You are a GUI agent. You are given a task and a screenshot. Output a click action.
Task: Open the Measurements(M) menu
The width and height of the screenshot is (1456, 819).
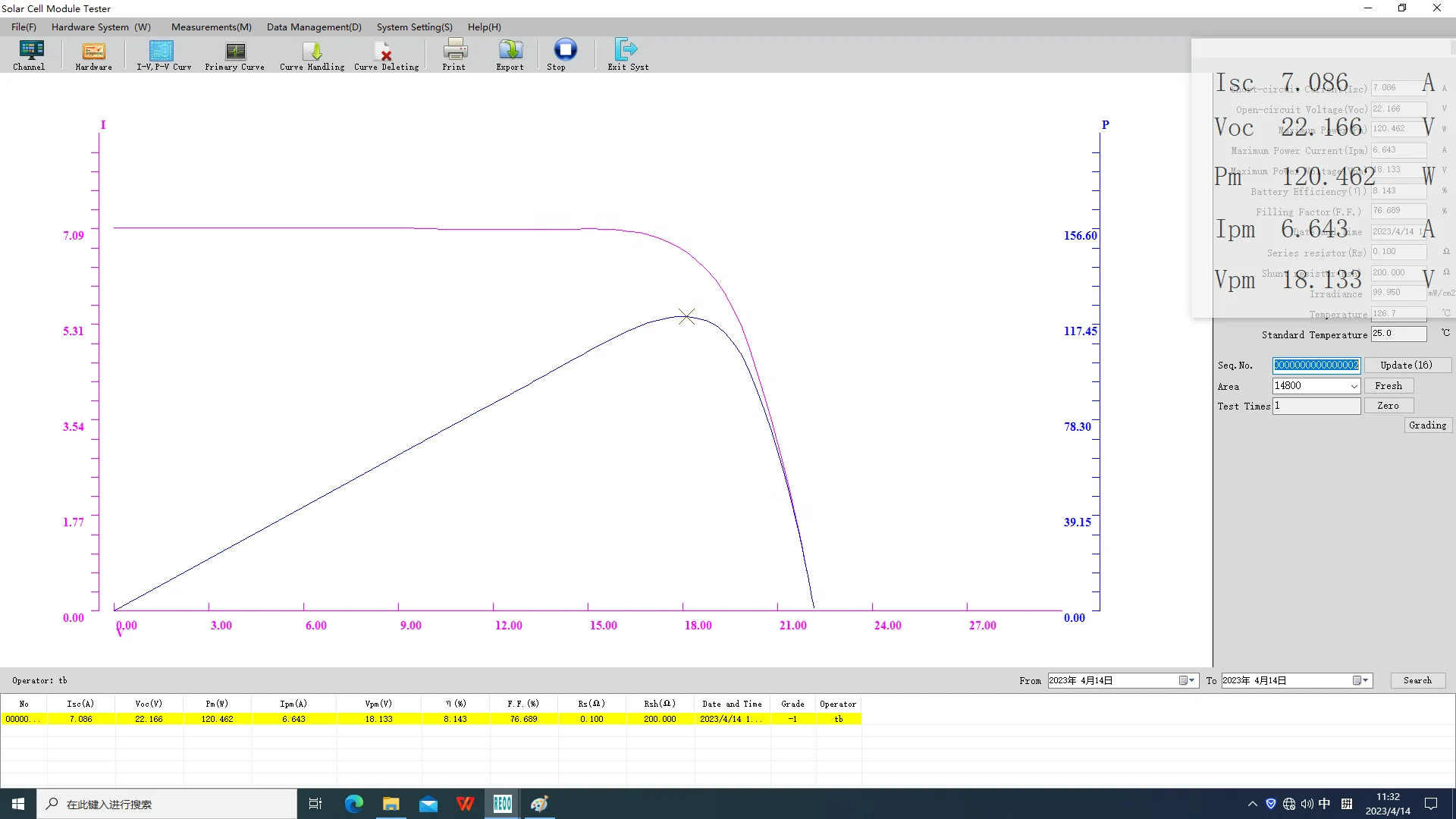pos(211,27)
